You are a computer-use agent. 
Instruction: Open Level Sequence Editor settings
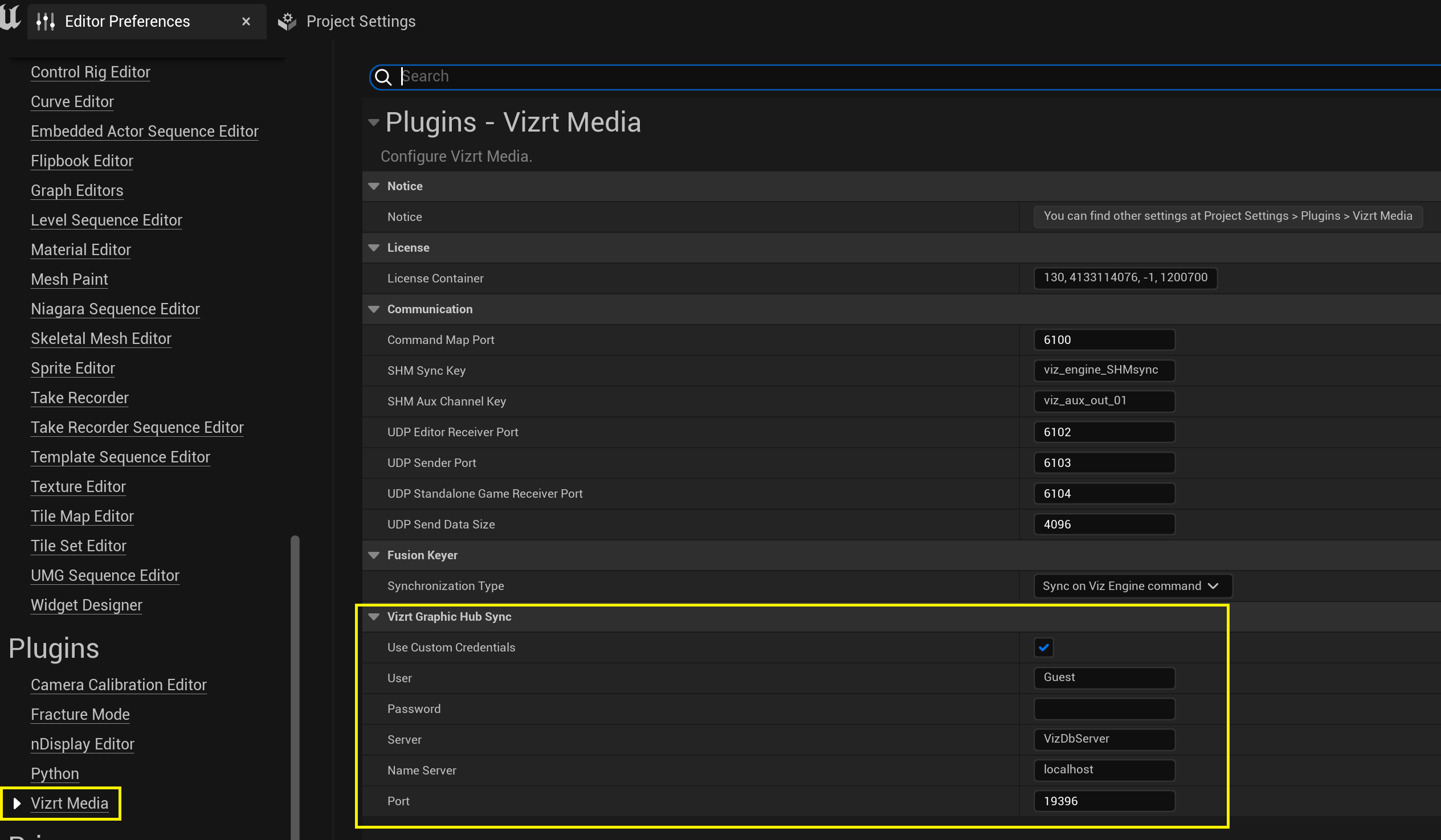[107, 220]
